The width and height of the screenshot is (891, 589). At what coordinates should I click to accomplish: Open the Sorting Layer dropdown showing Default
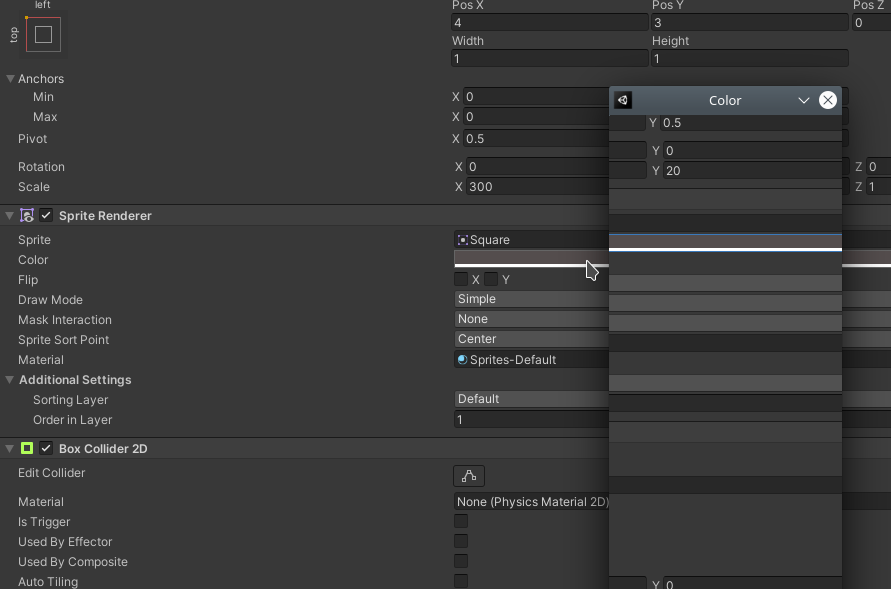click(x=530, y=398)
